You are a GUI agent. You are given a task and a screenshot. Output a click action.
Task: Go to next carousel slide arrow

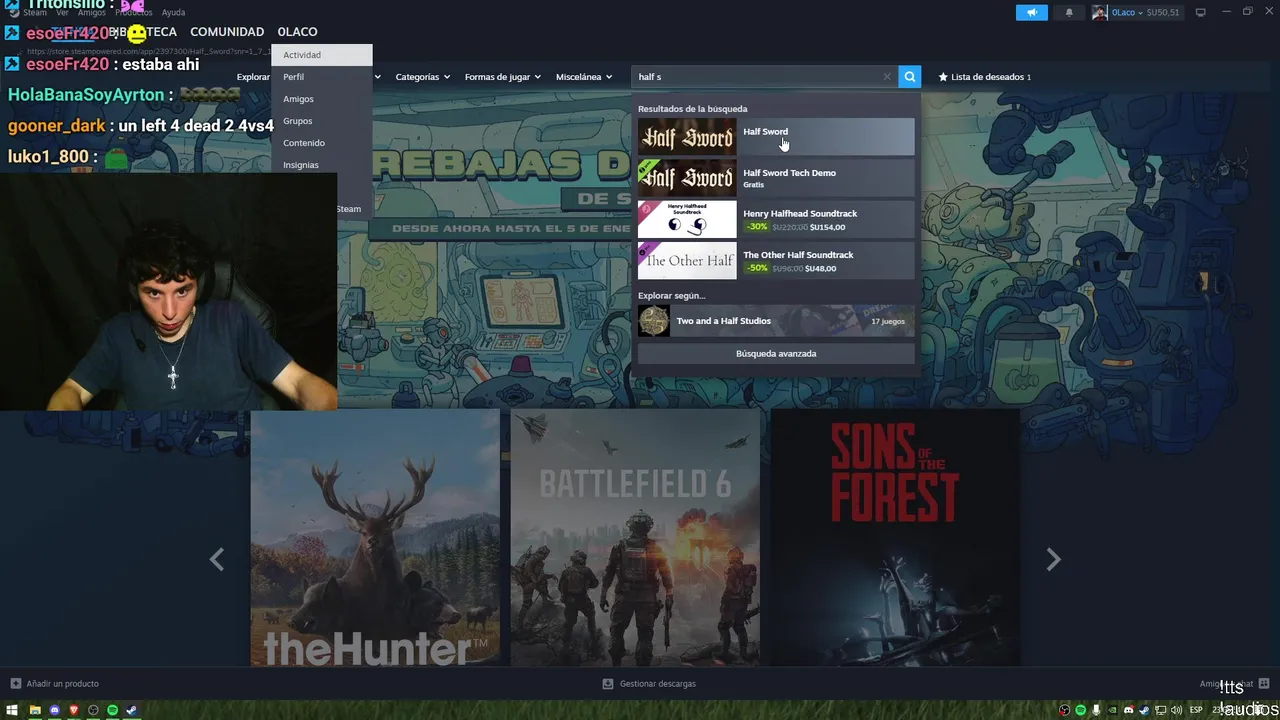point(1053,560)
